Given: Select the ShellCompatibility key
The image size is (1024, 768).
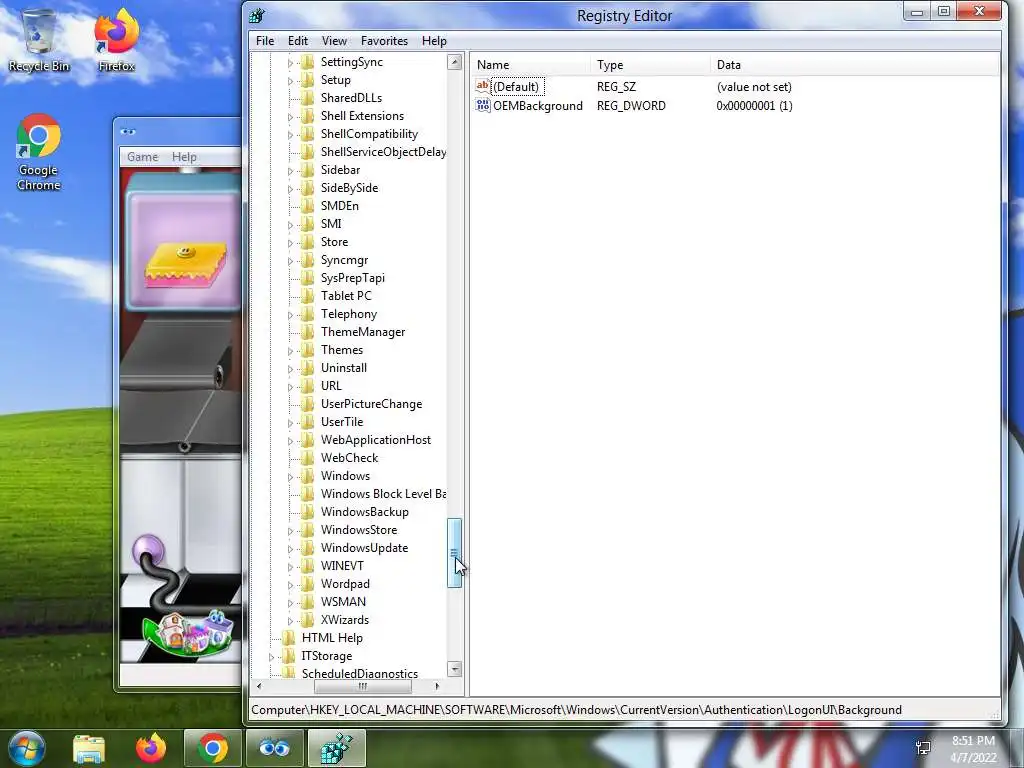Looking at the screenshot, I should click(x=369, y=134).
